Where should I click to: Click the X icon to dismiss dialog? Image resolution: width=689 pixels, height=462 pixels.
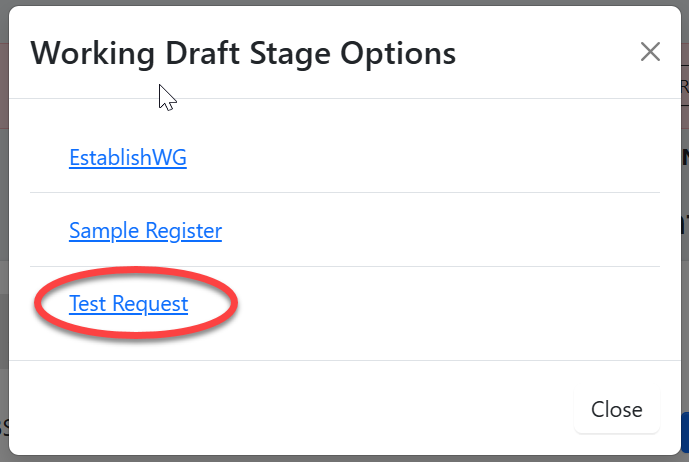pos(650,52)
